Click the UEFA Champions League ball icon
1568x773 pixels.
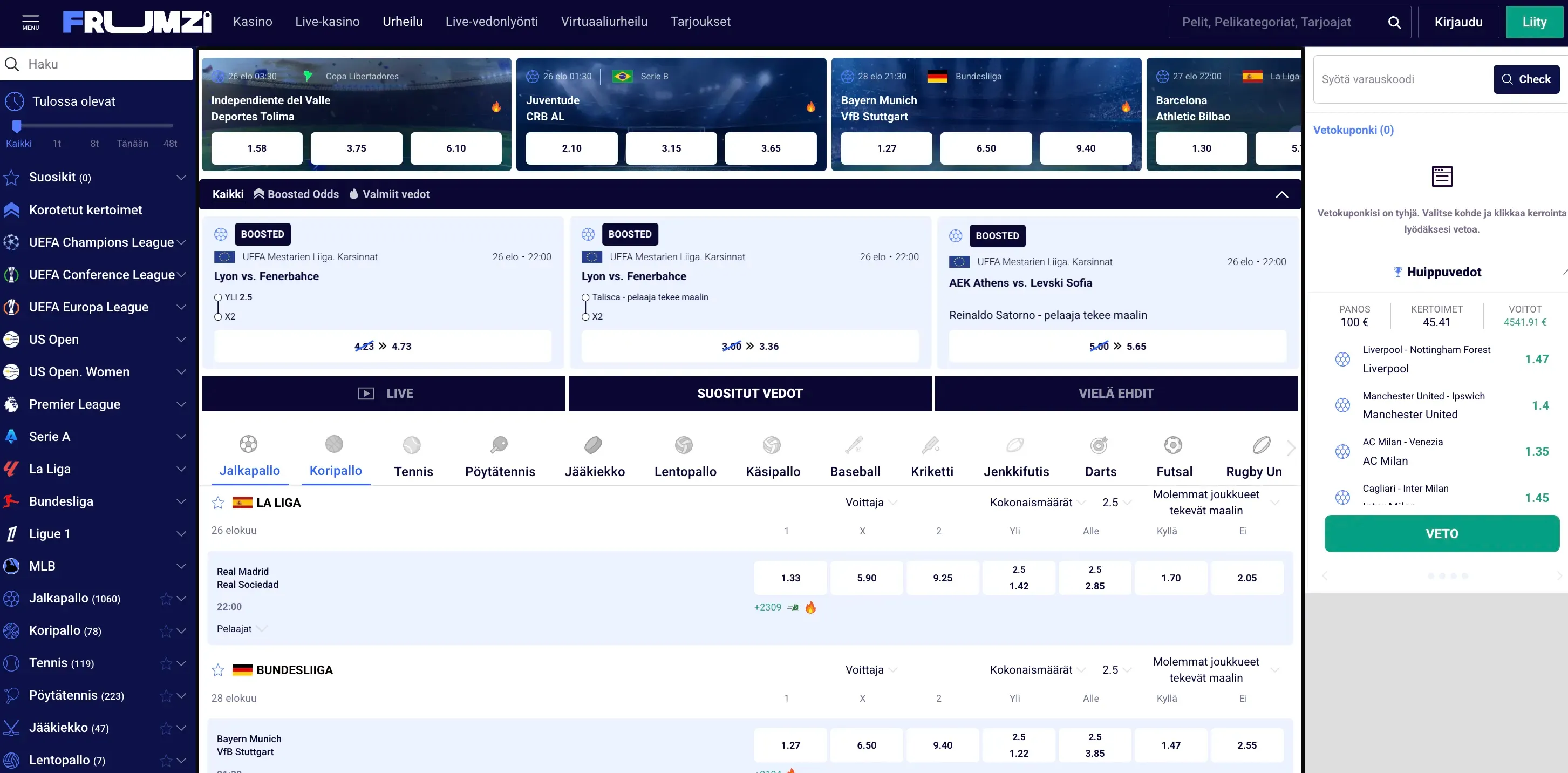[11, 242]
